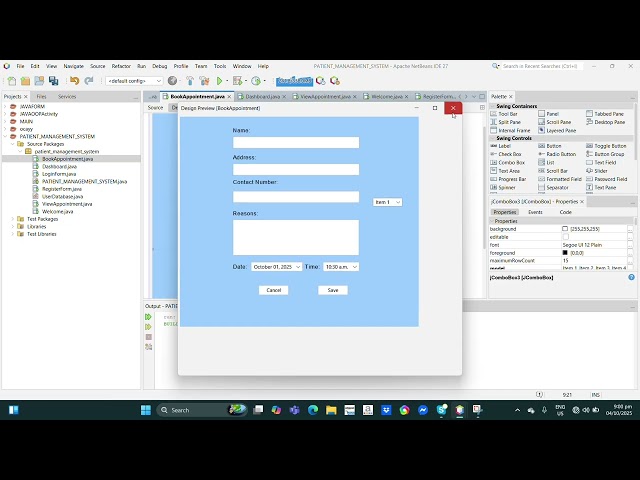Click the background color swatch in properties
This screenshot has width=640, height=480.
(x=565, y=229)
